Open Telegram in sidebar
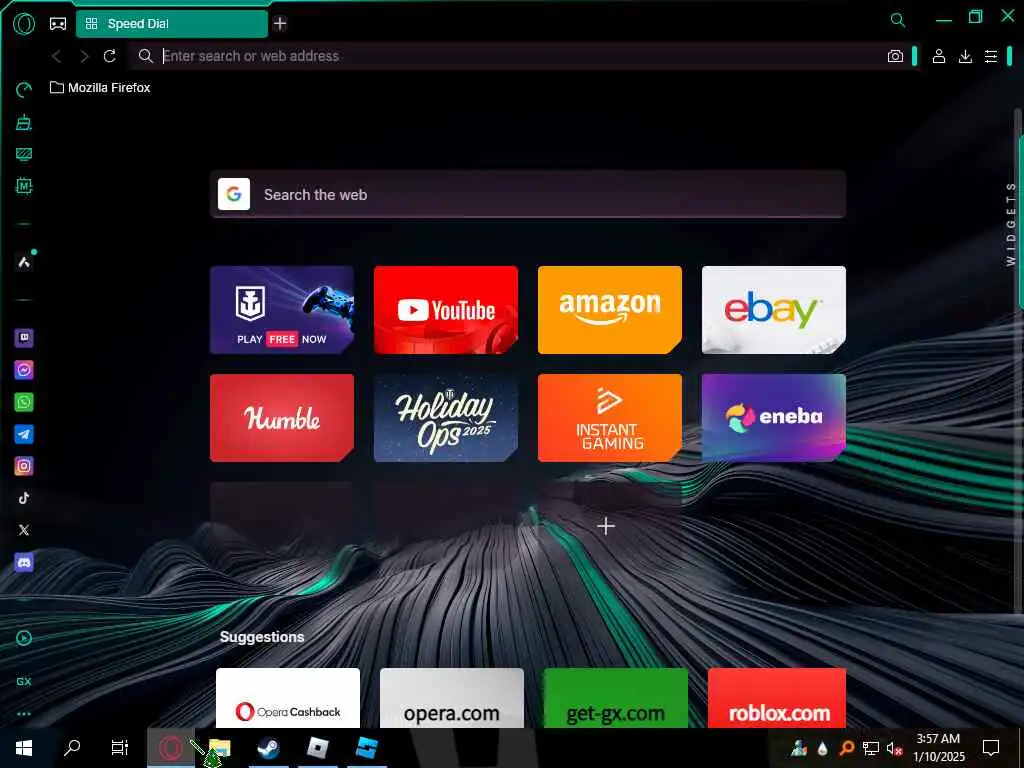The image size is (1024, 768). point(24,434)
